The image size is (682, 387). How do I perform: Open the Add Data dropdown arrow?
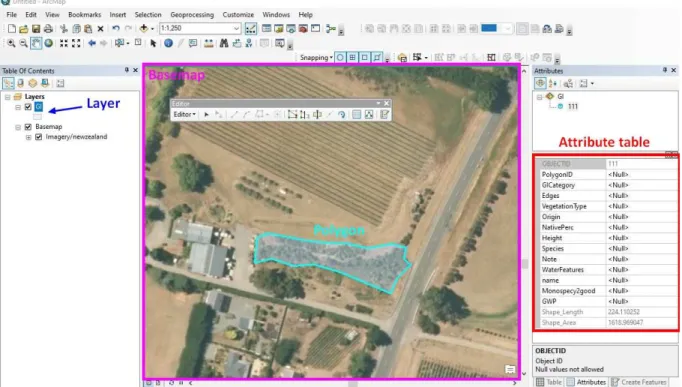[152, 29]
